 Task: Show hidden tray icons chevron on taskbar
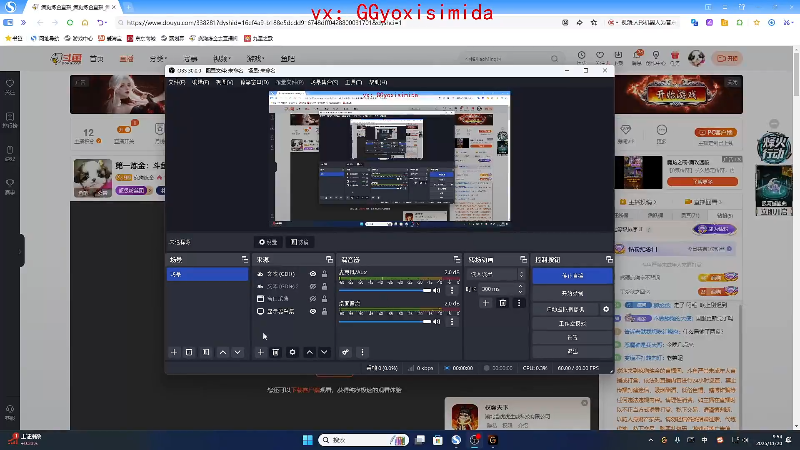point(651,440)
